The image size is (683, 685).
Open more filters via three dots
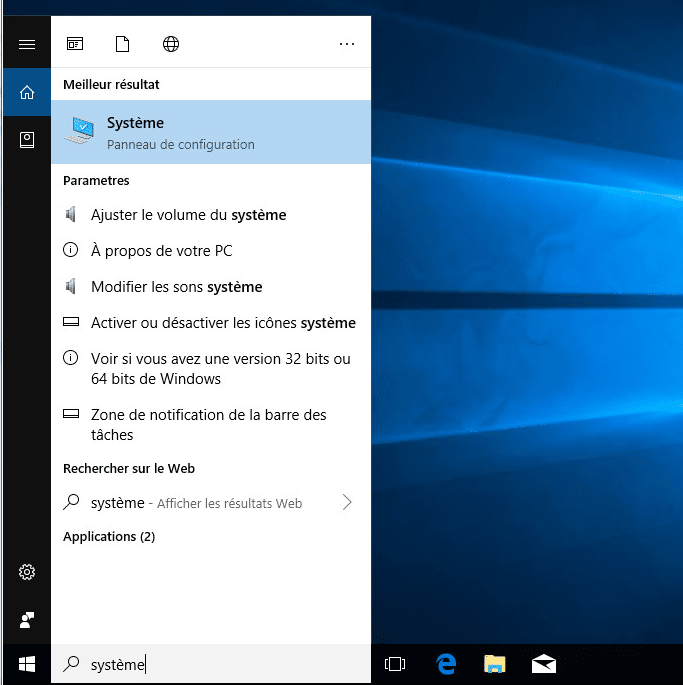point(347,44)
